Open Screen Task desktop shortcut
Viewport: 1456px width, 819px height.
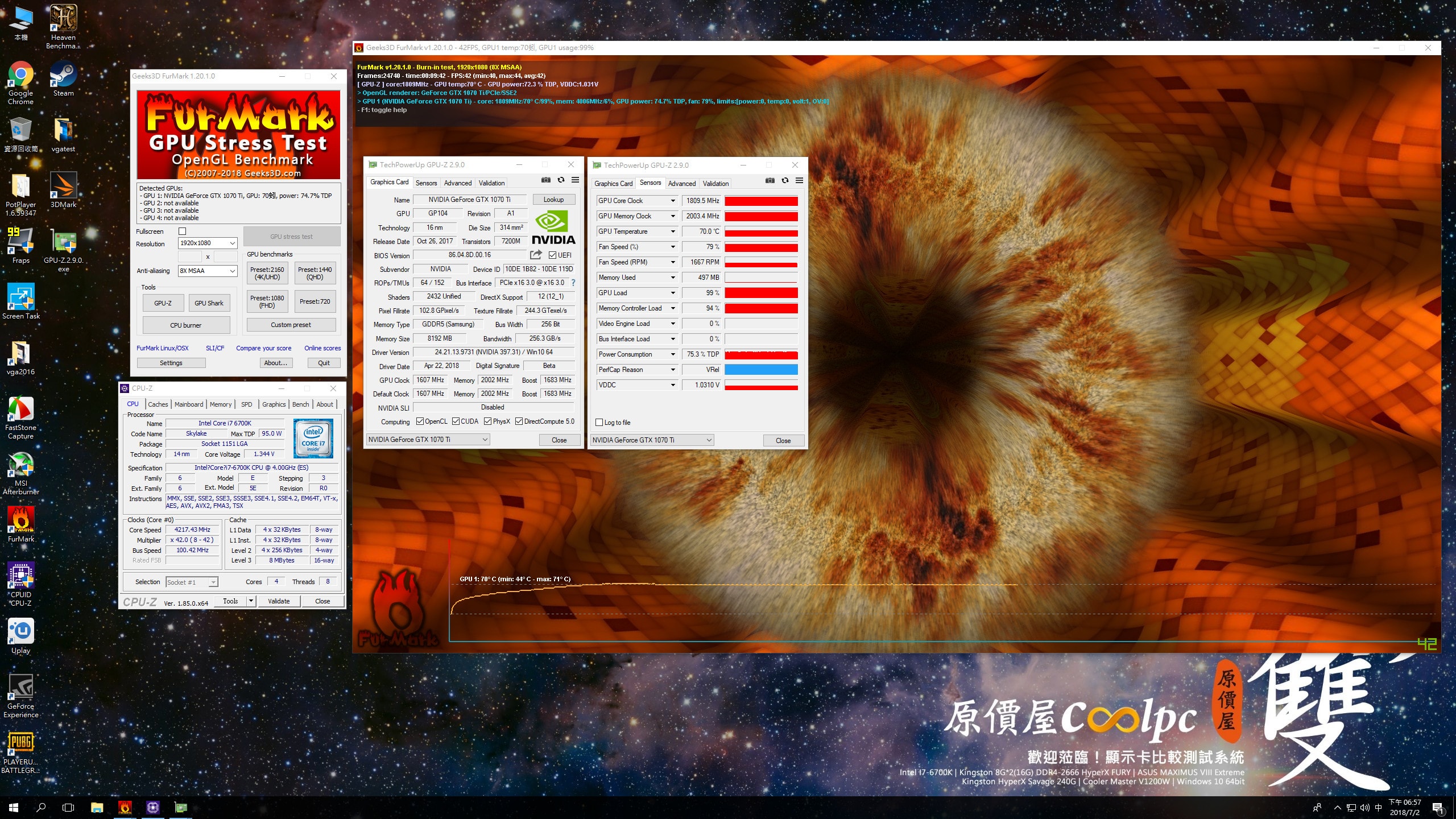[x=20, y=301]
